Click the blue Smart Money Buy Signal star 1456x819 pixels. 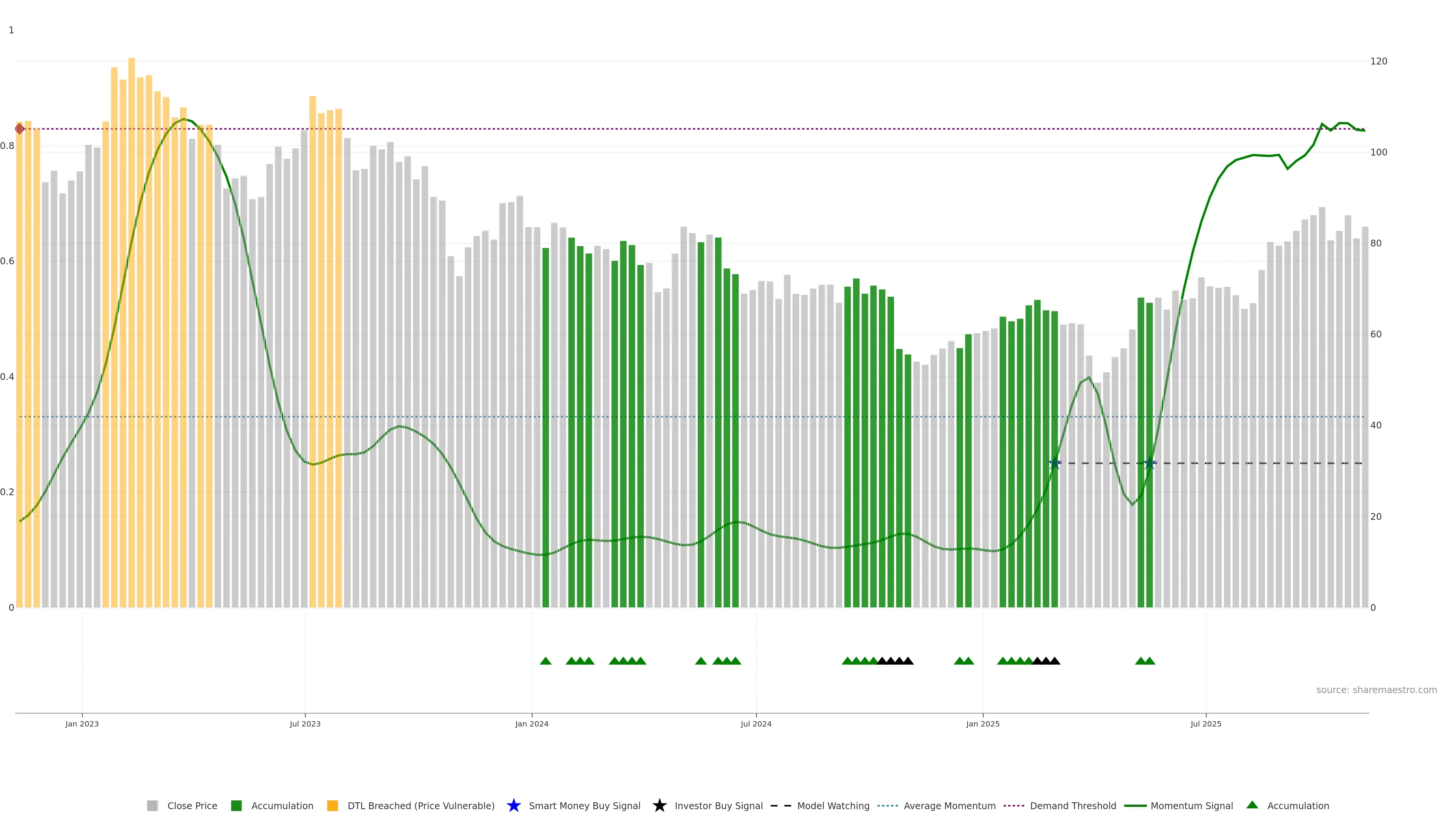point(513,805)
